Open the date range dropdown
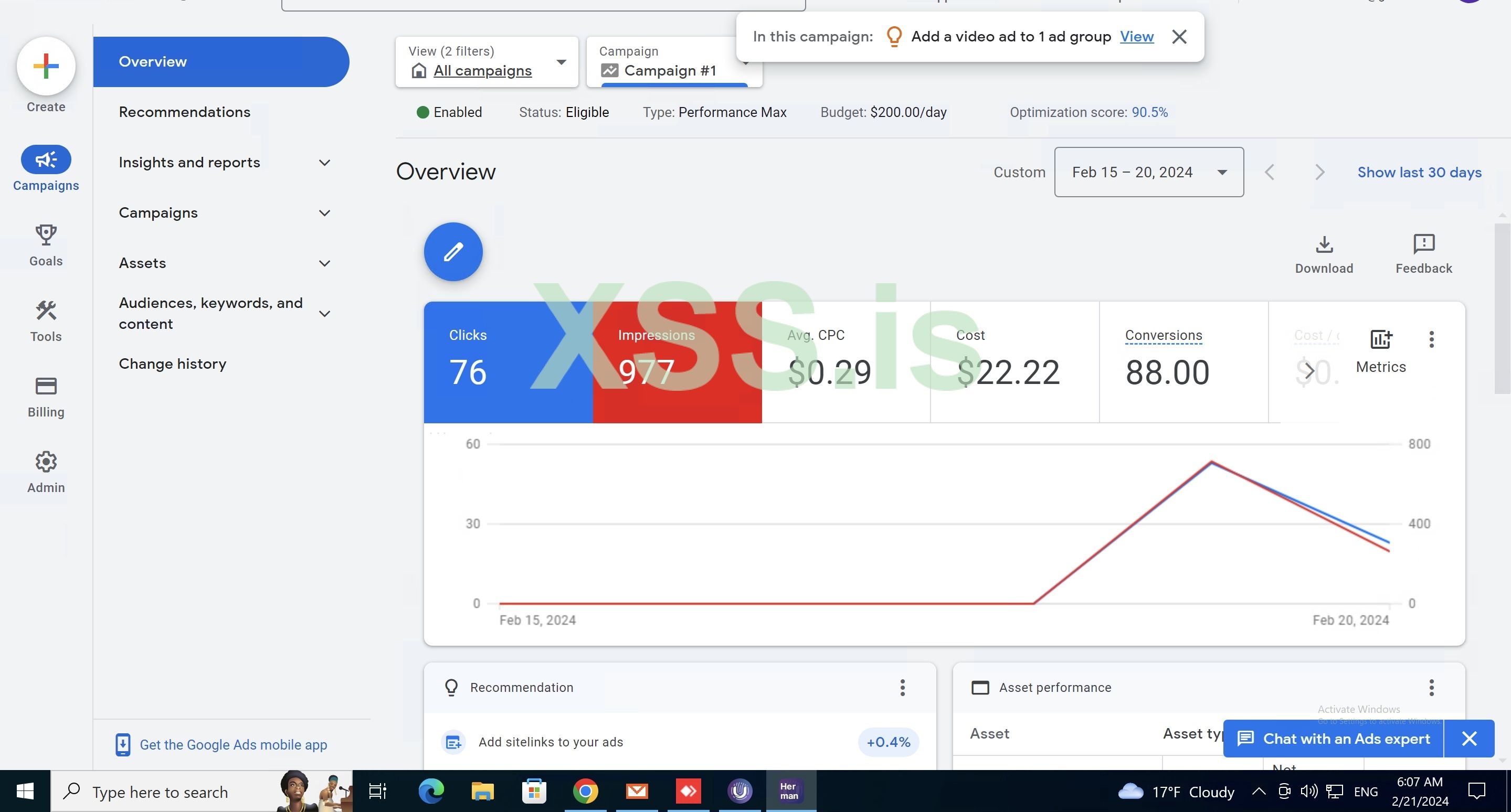 1148,173
